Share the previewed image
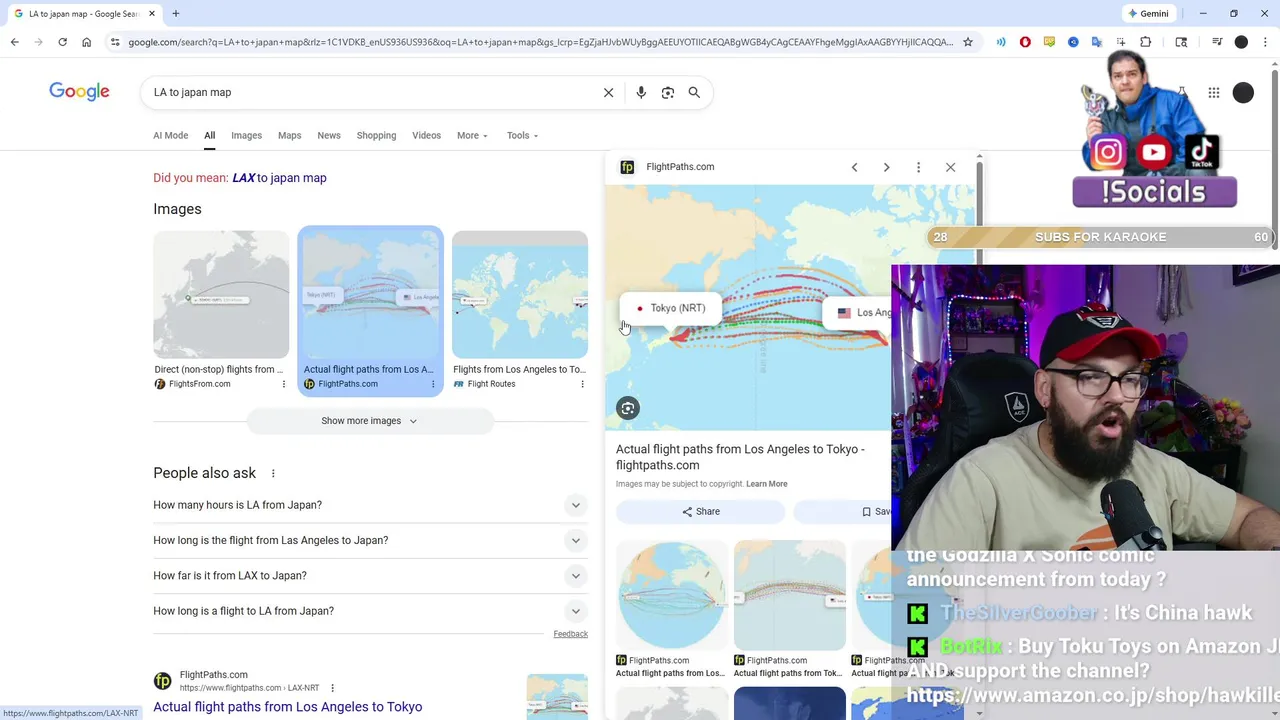This screenshot has width=1280, height=720. 700,512
